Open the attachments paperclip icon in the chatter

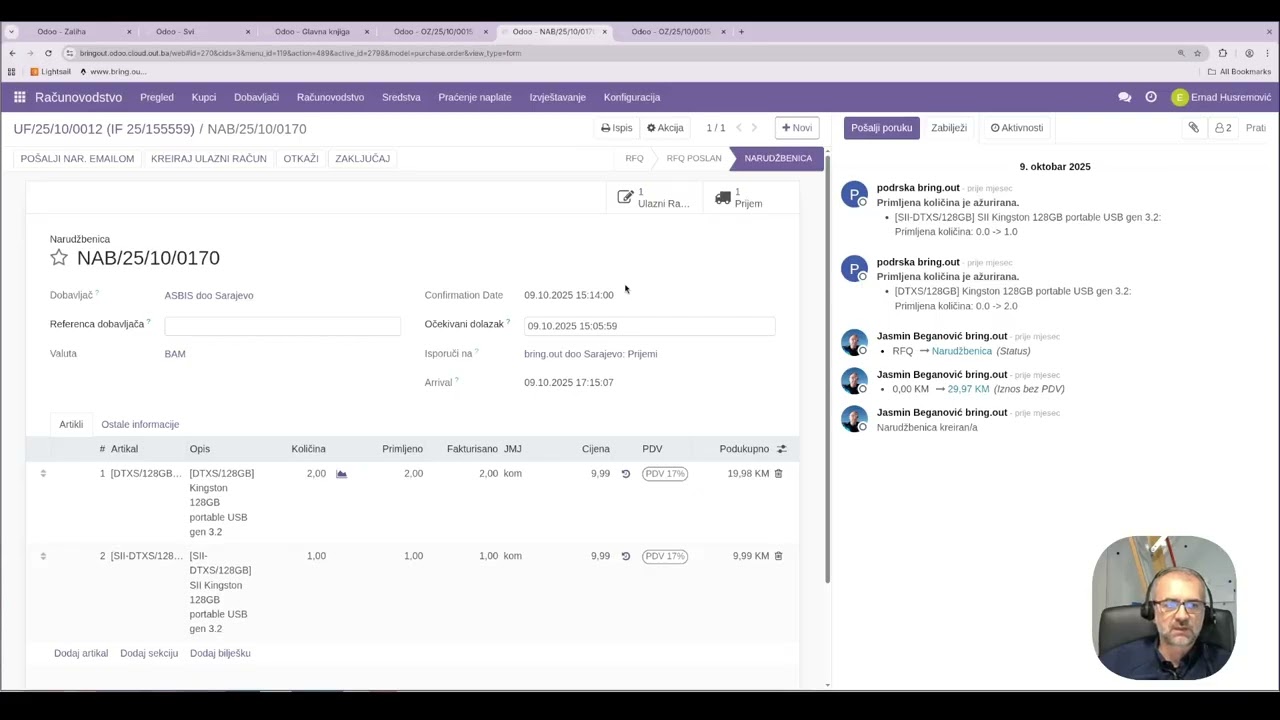1193,128
